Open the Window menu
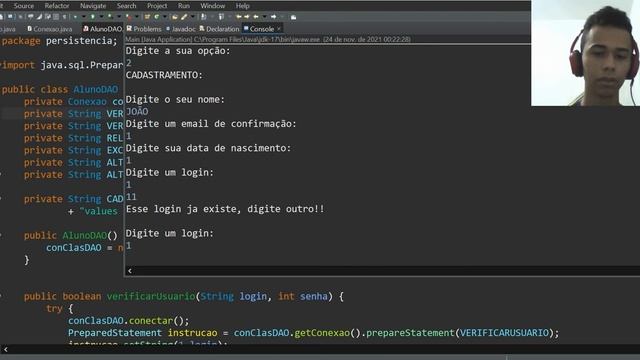 point(212,6)
